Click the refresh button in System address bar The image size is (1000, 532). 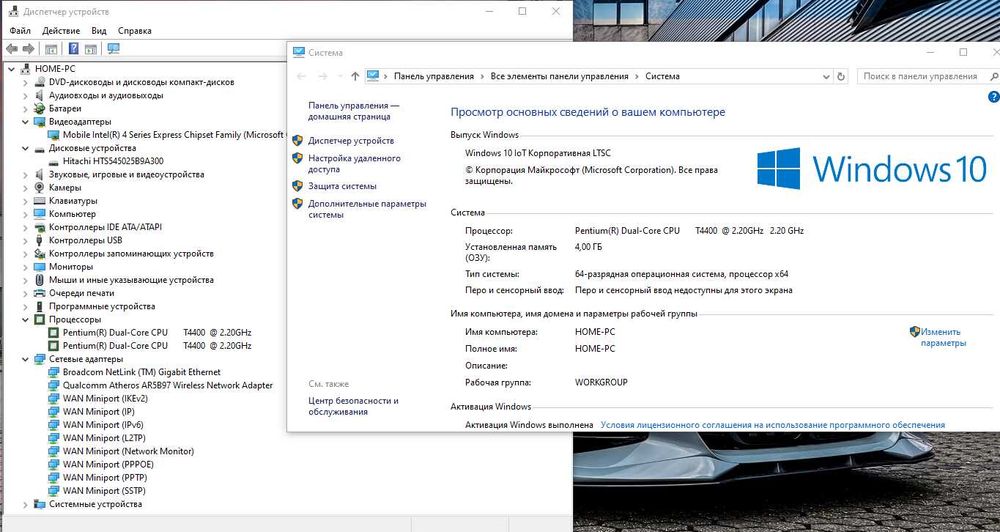click(x=841, y=76)
